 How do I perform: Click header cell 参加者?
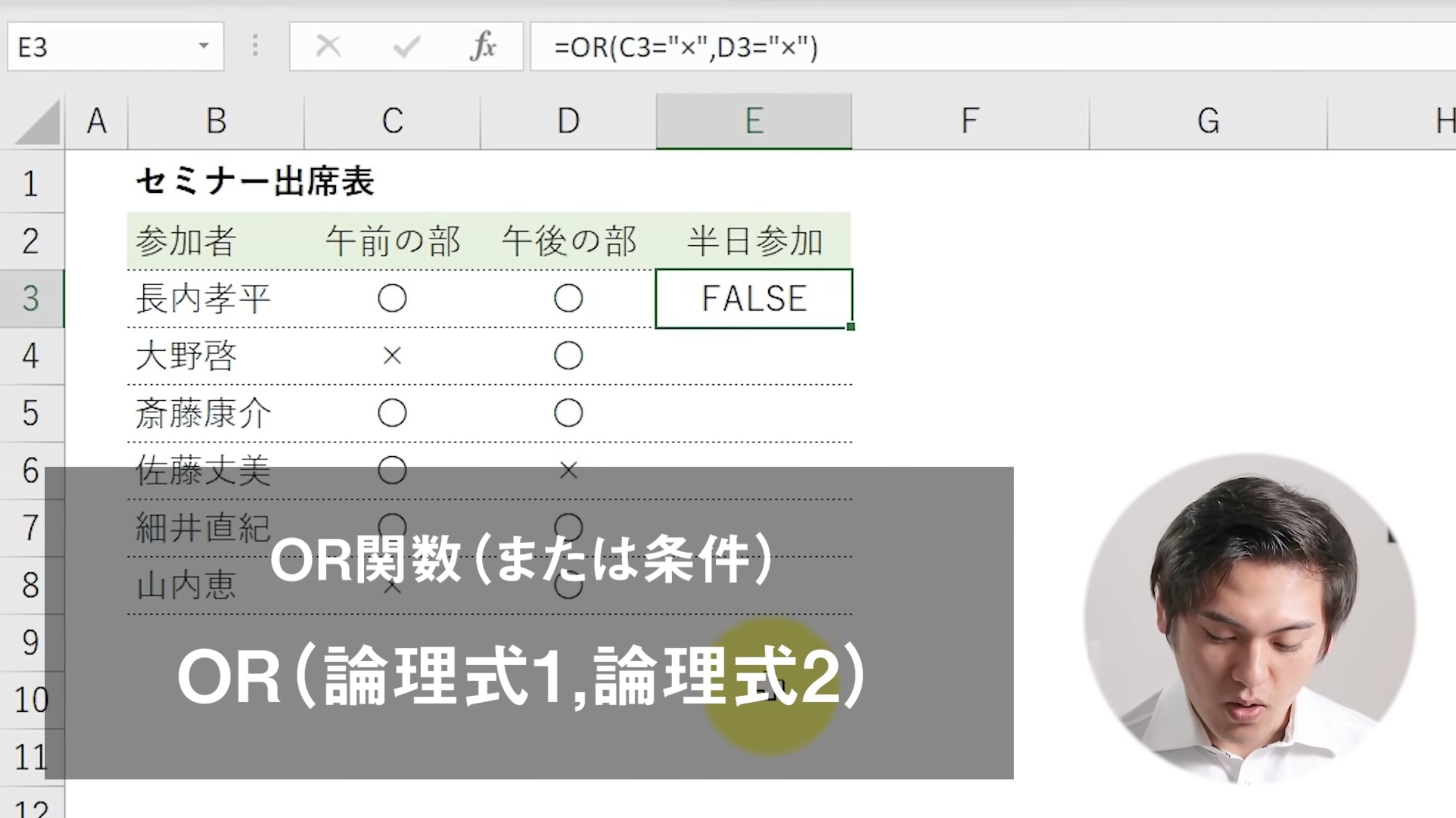[x=216, y=241]
